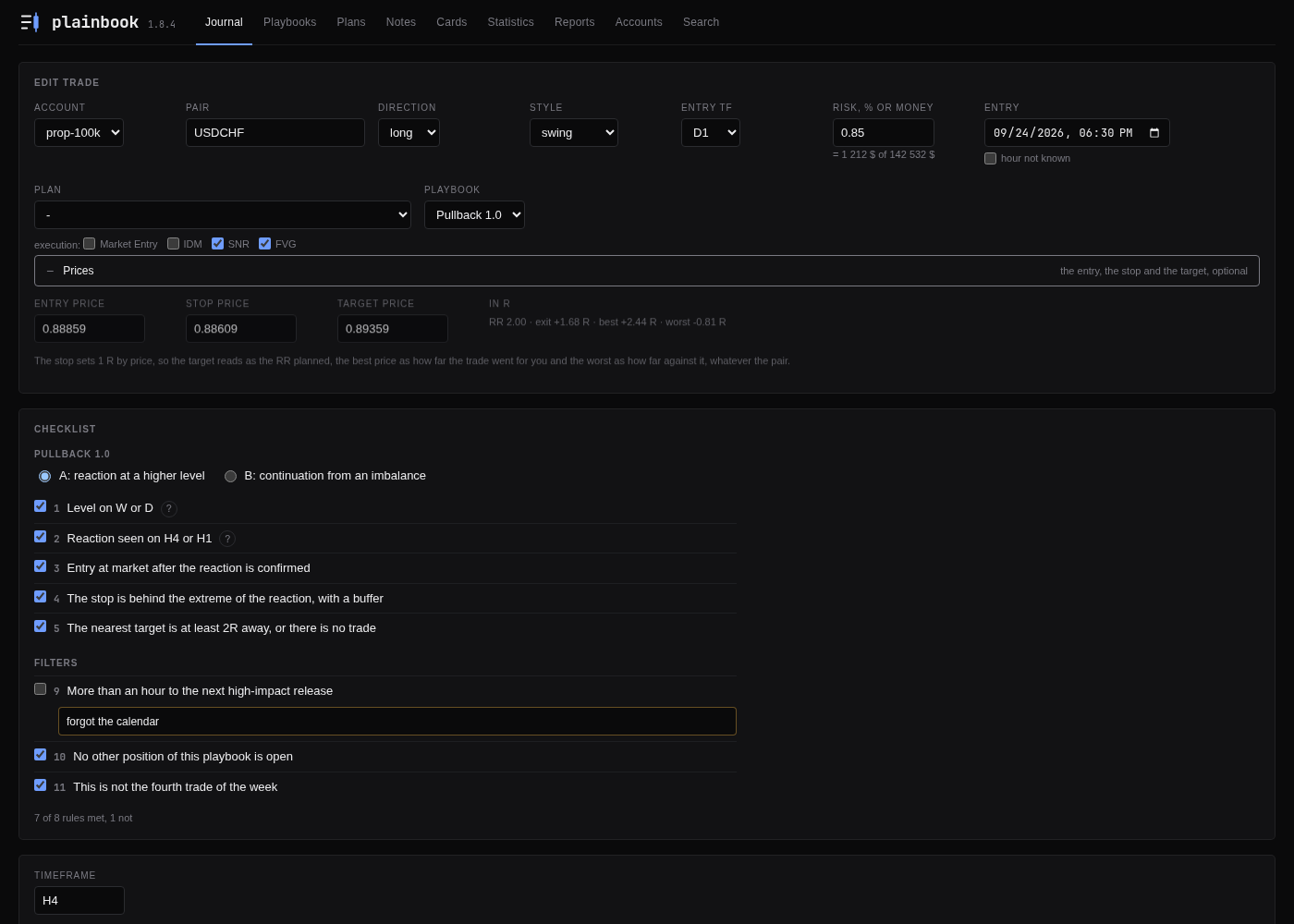Viewport: 1294px width, 924px height.
Task: Go to the Reports tab
Action: tap(575, 22)
